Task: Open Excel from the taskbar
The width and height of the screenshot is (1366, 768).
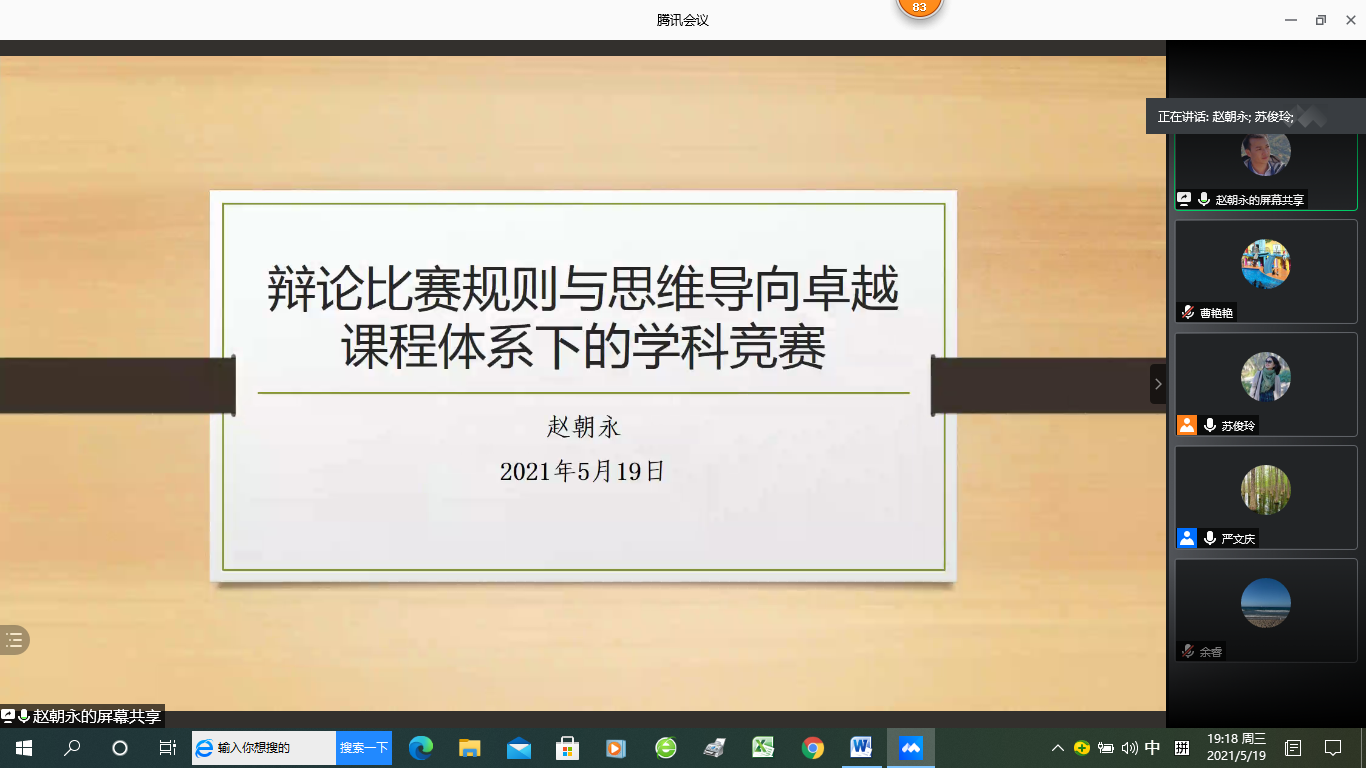Action: pyautogui.click(x=763, y=748)
